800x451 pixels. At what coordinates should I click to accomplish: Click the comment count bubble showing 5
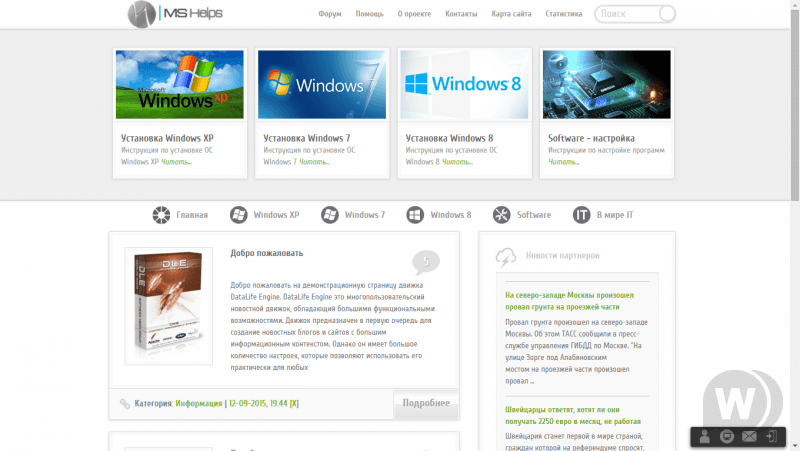point(426,262)
